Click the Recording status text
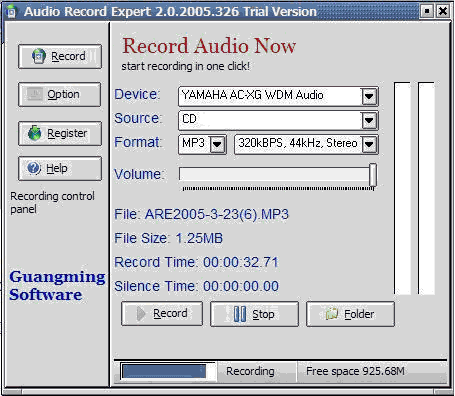Viewport: 455px width, 396px height. tap(250, 371)
